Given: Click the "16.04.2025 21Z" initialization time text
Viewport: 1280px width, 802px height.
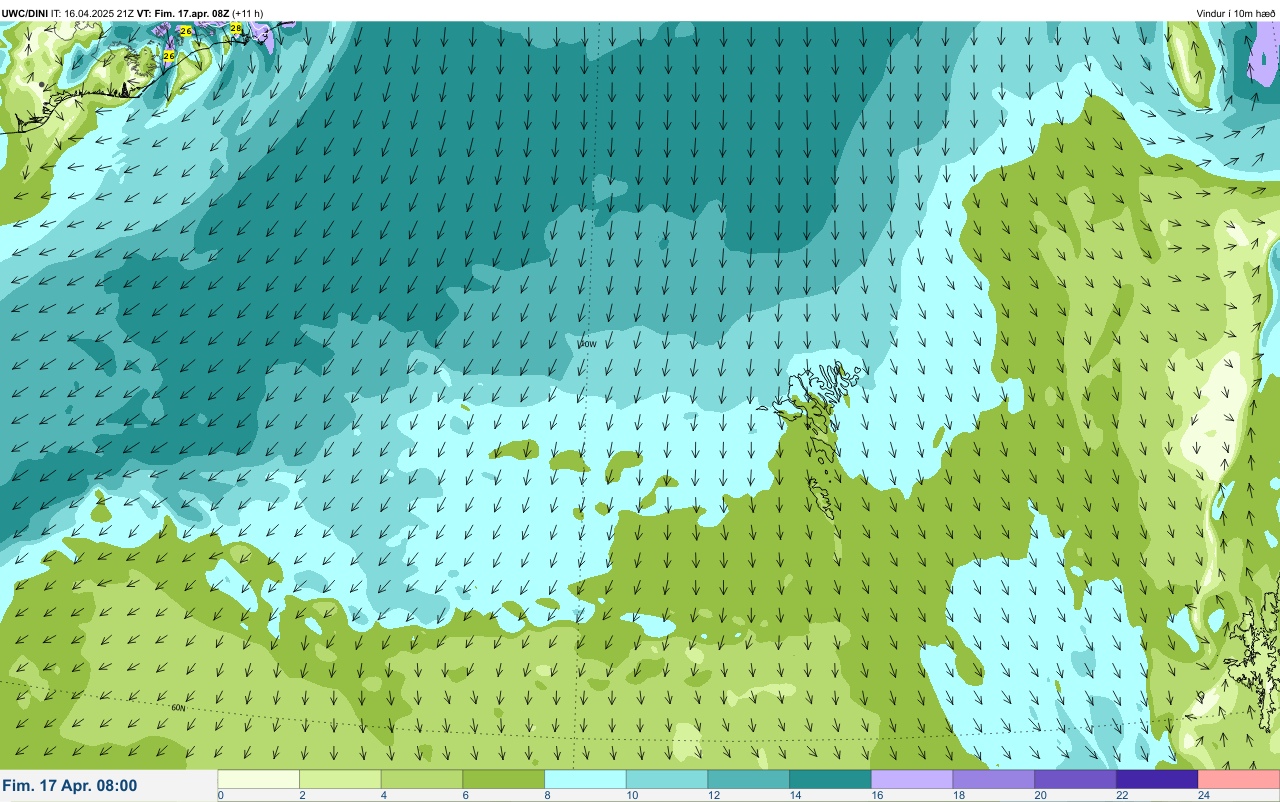Looking at the screenshot, I should 99,13.
